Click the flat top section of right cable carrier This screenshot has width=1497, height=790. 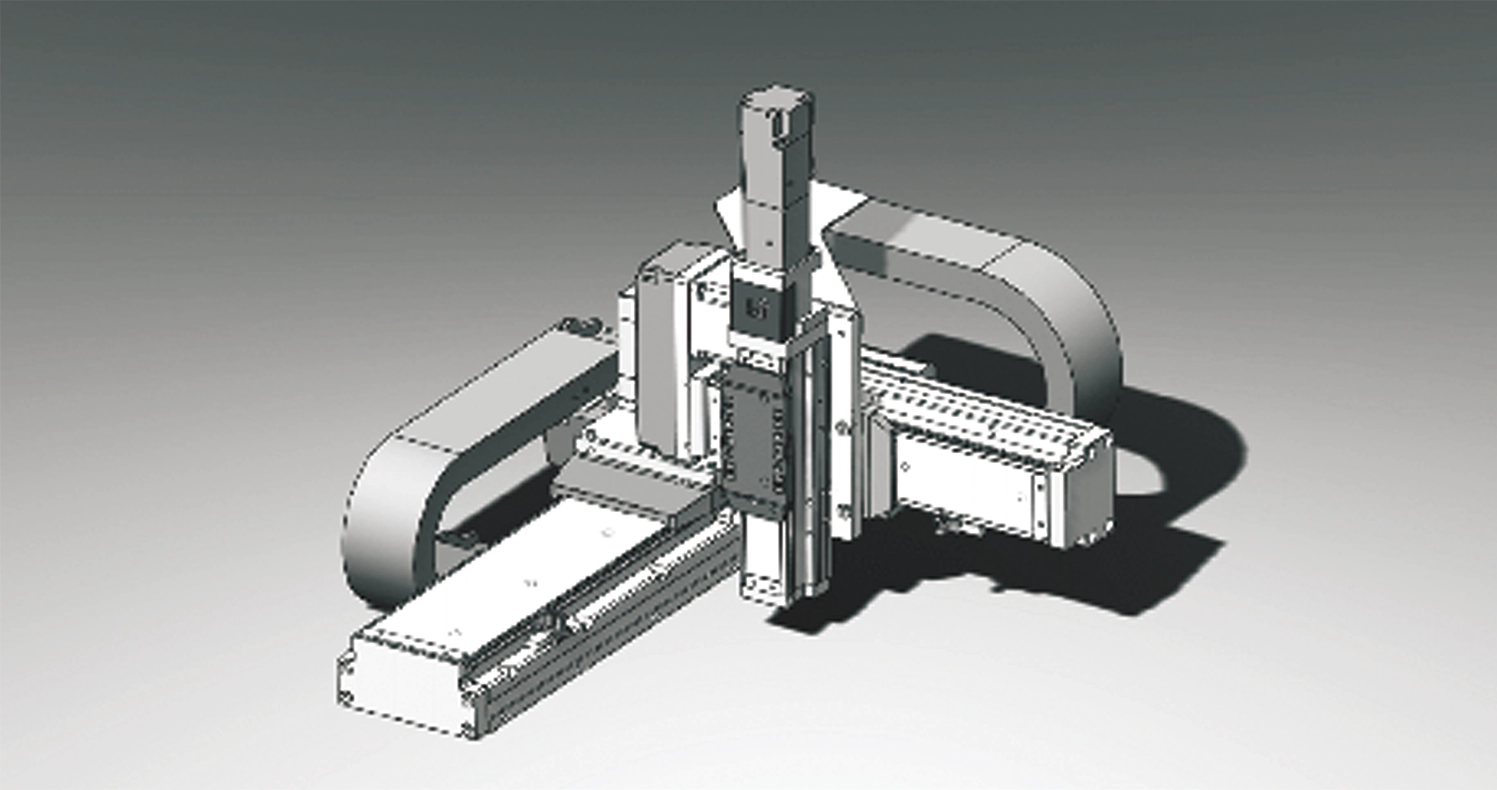[930, 235]
